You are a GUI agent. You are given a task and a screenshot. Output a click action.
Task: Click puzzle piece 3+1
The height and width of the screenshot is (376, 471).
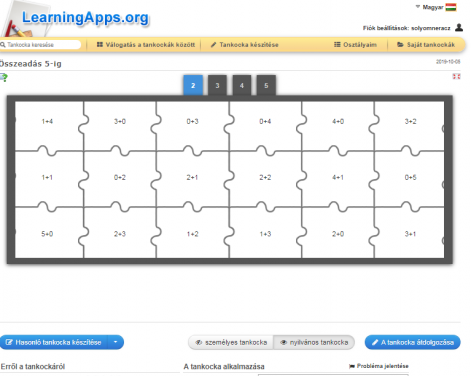pos(411,234)
